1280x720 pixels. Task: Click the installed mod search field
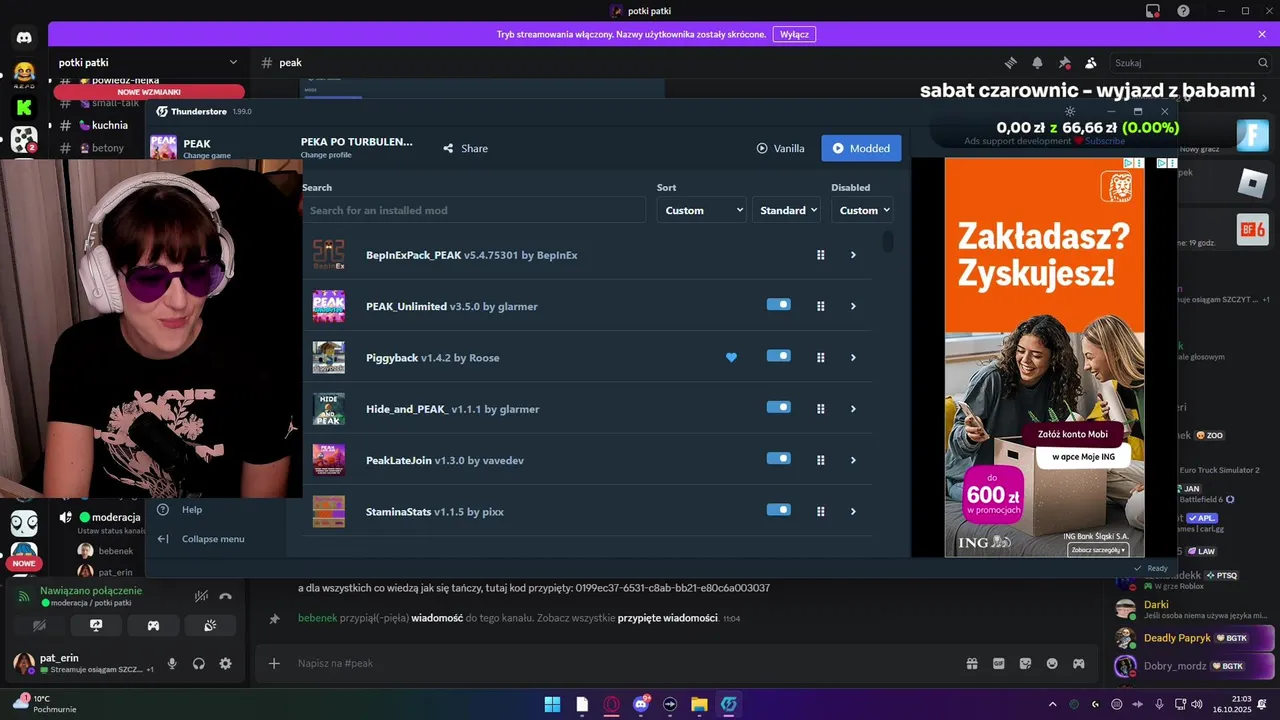(x=474, y=210)
